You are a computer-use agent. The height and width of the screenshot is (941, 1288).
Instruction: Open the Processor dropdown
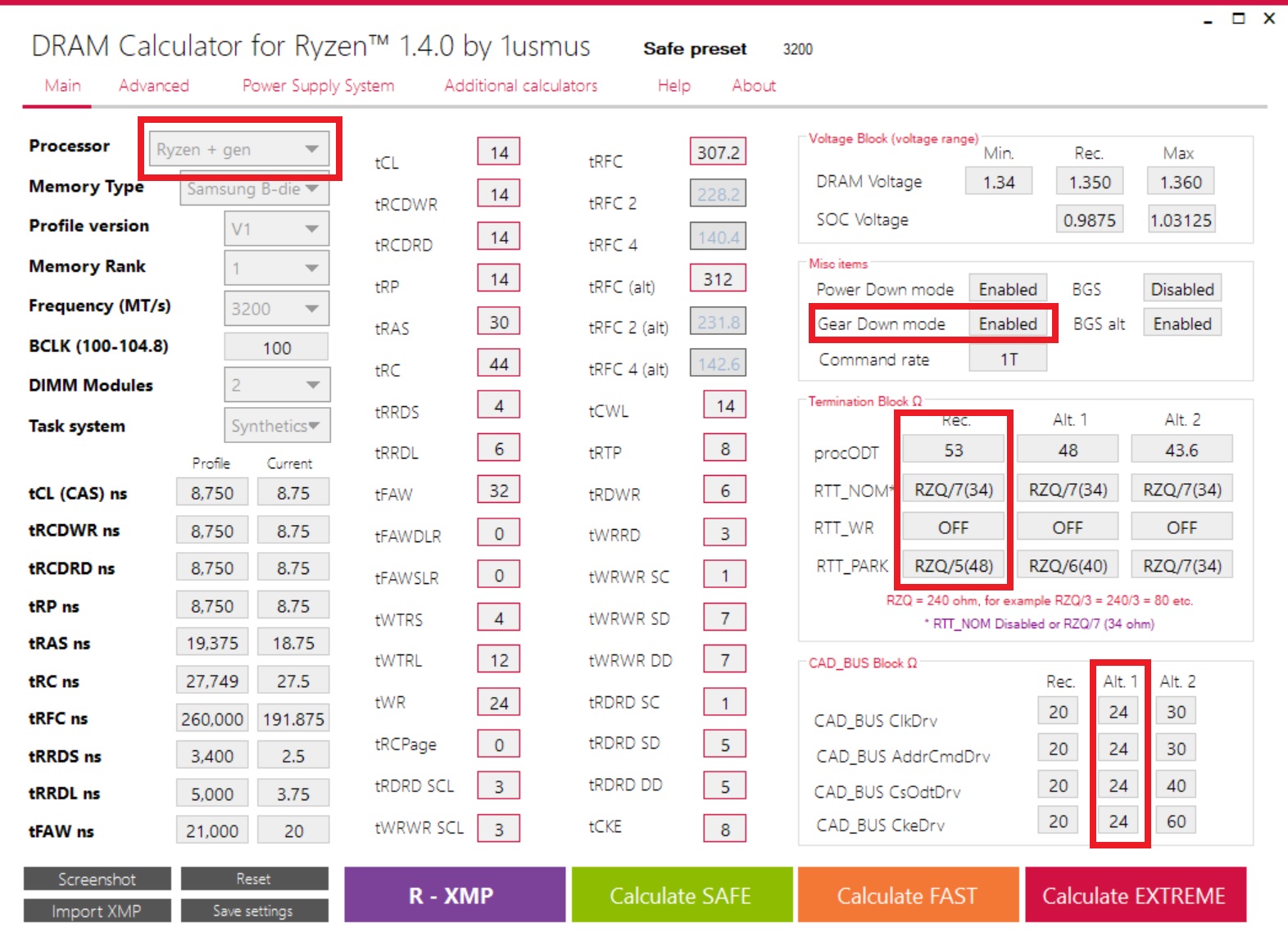coord(238,150)
